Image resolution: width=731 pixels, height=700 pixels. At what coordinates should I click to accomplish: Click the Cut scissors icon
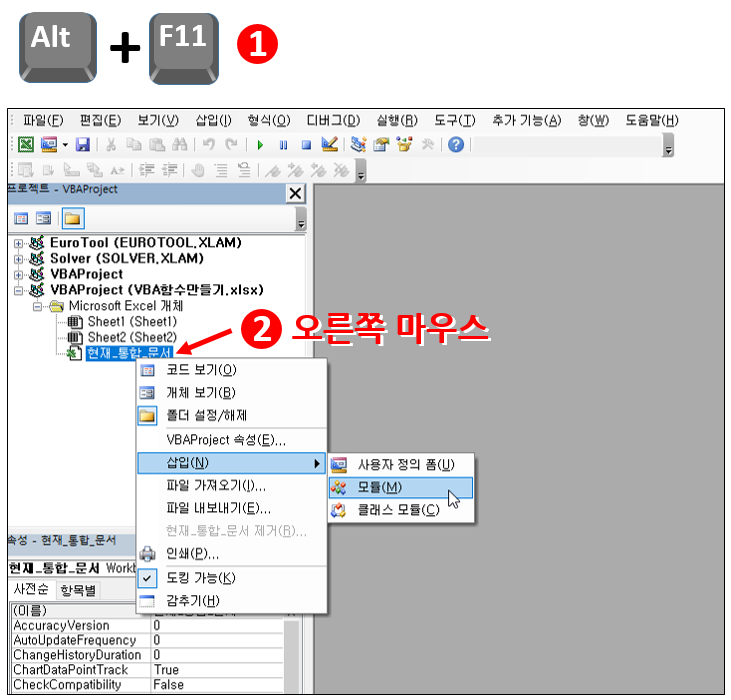(111, 145)
